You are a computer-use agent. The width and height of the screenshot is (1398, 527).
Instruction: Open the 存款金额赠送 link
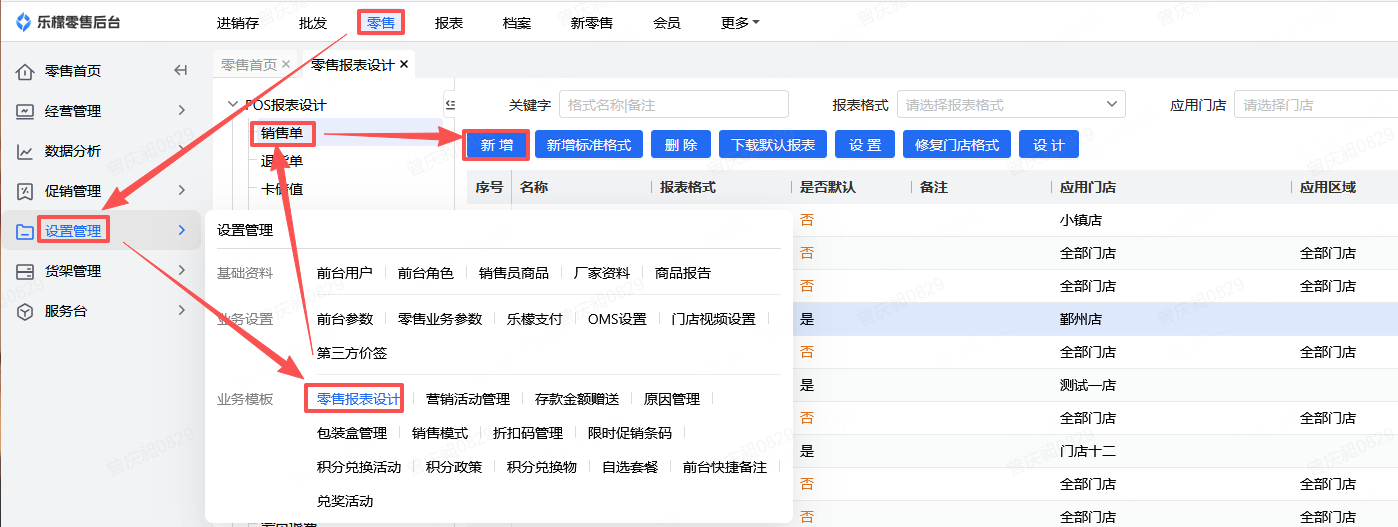(x=577, y=399)
